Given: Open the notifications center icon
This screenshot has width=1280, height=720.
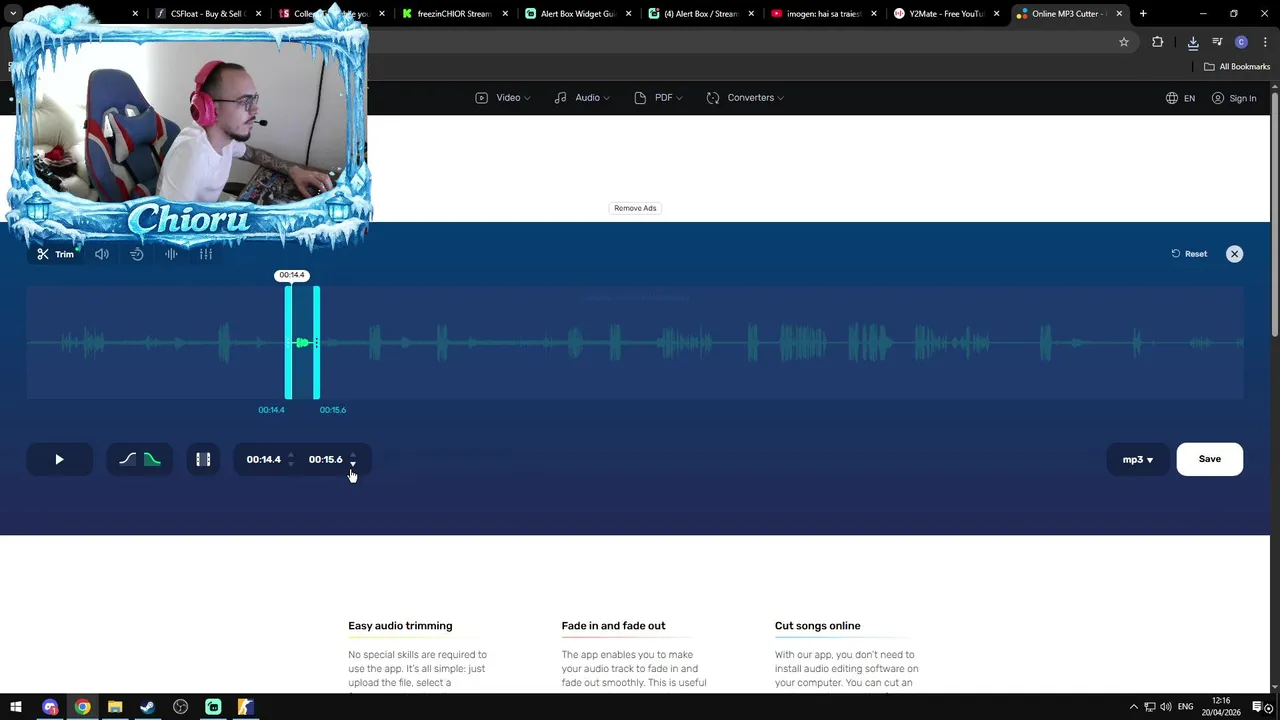Looking at the screenshot, I should (x=1258, y=707).
